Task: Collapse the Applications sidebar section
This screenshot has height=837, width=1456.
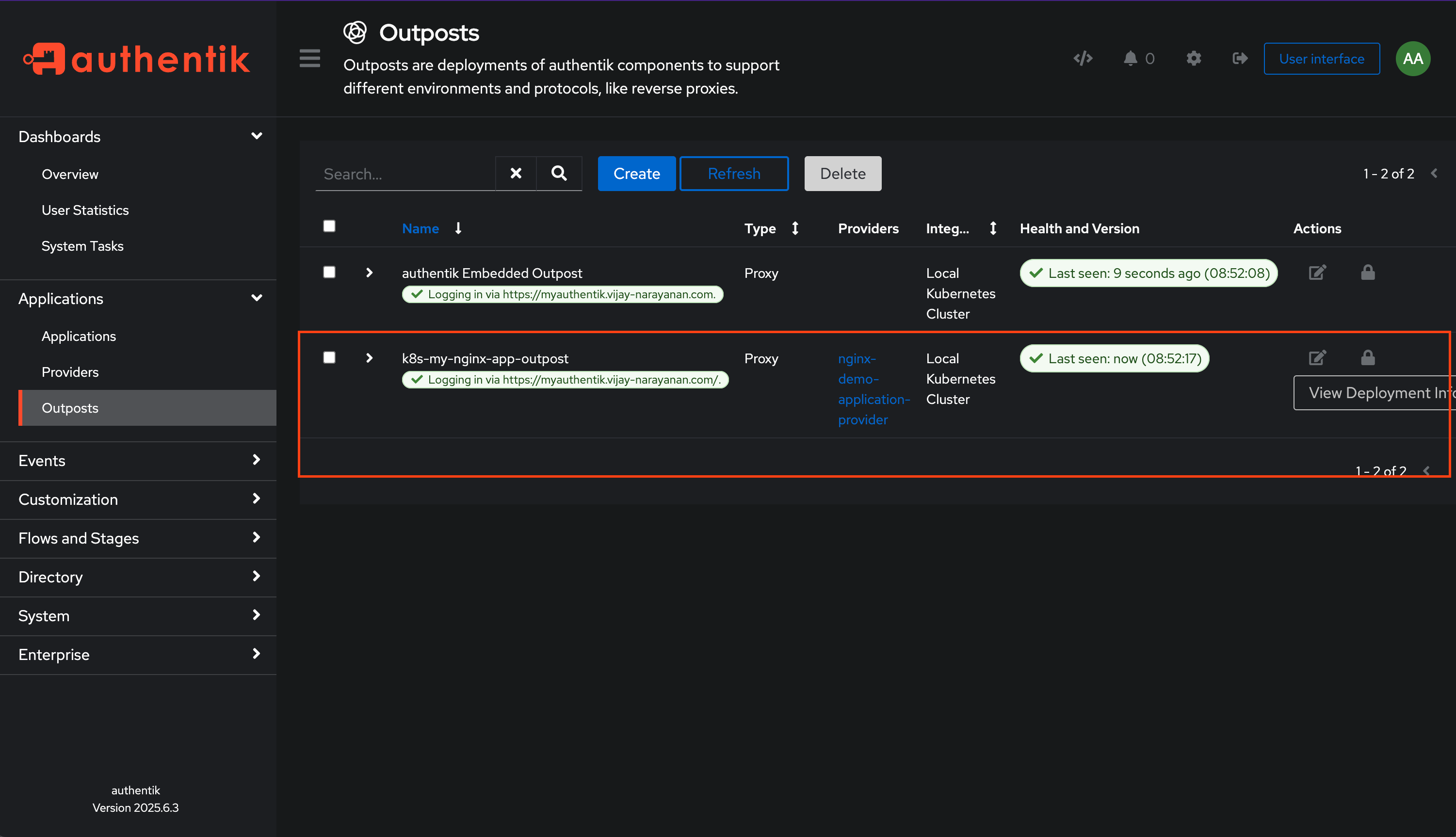Action: (138, 299)
